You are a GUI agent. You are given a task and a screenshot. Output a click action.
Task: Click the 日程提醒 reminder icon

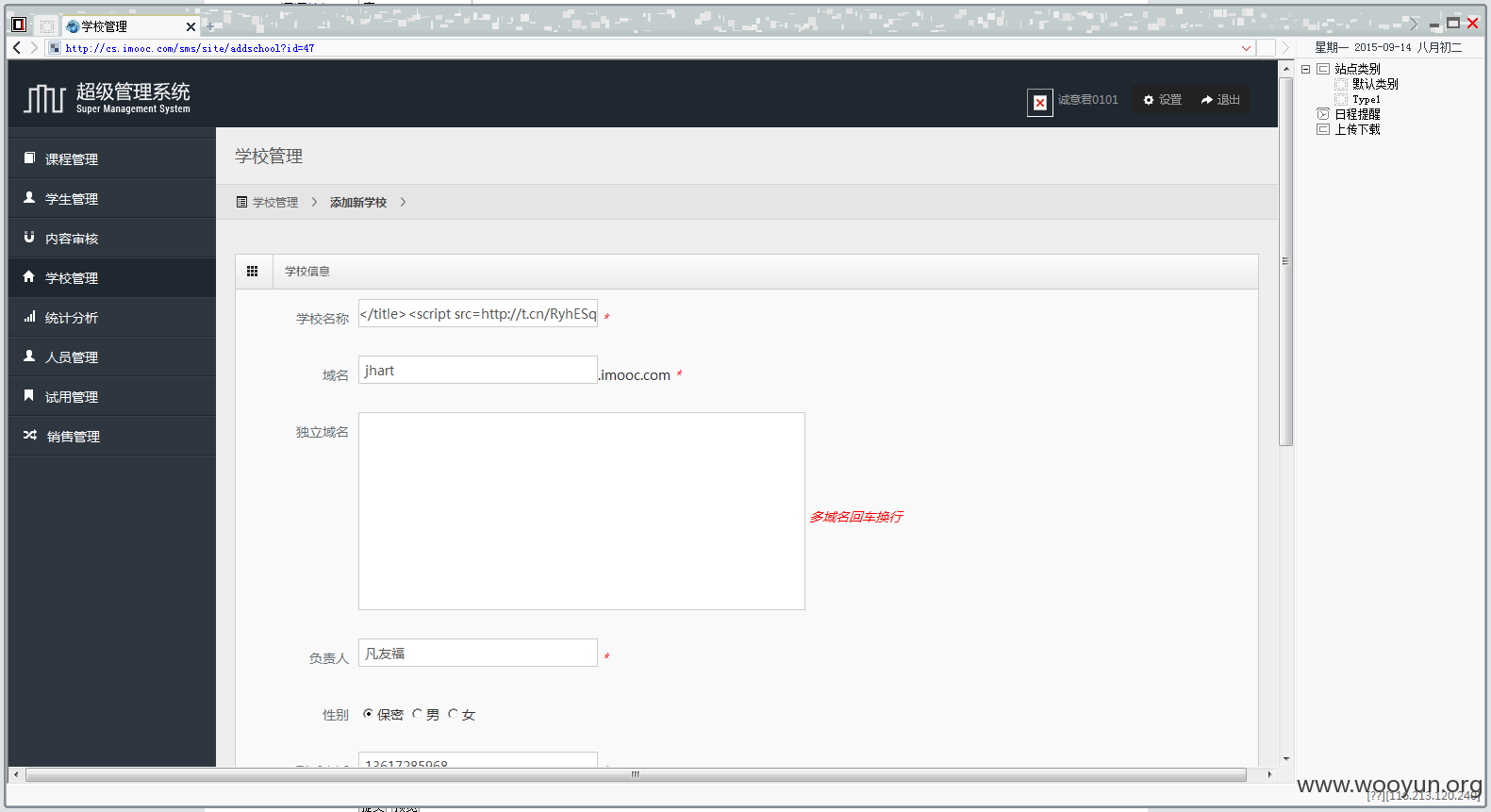click(x=1323, y=114)
